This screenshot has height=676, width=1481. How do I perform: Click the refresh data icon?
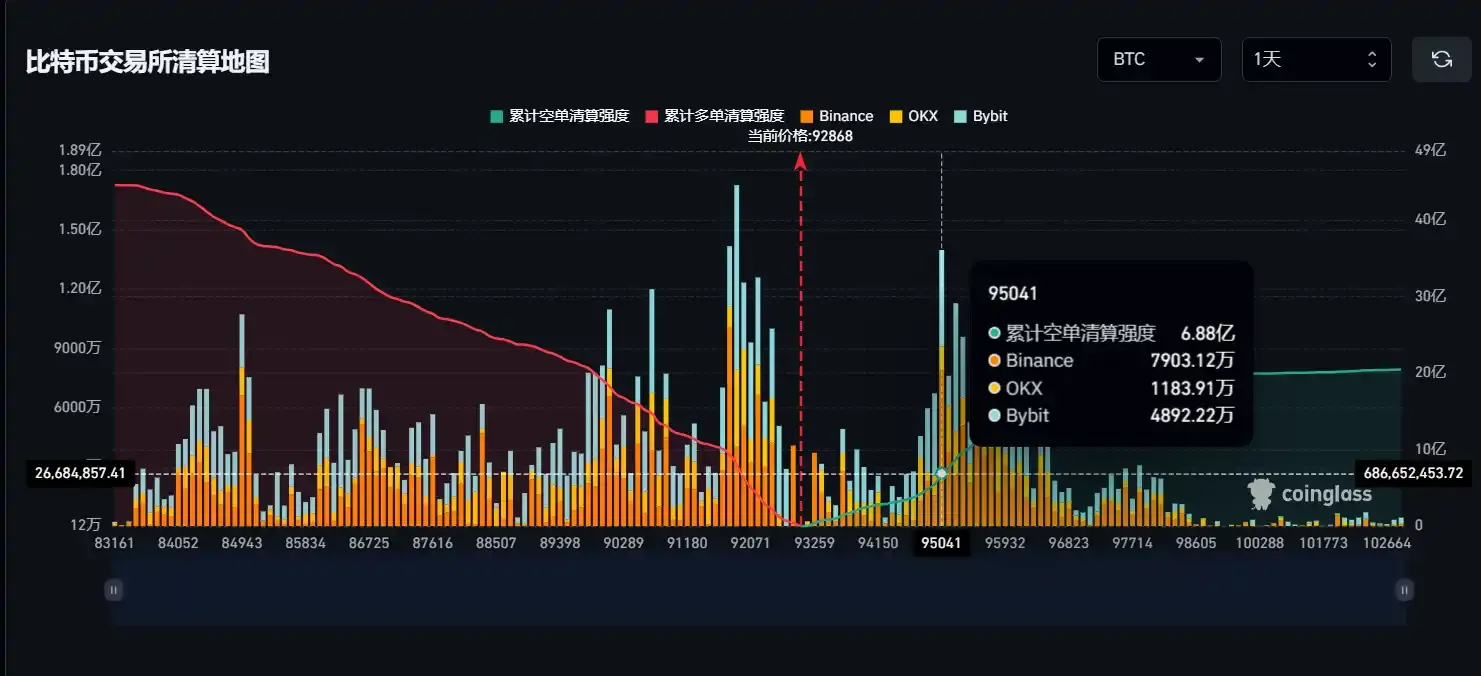click(x=1441, y=59)
